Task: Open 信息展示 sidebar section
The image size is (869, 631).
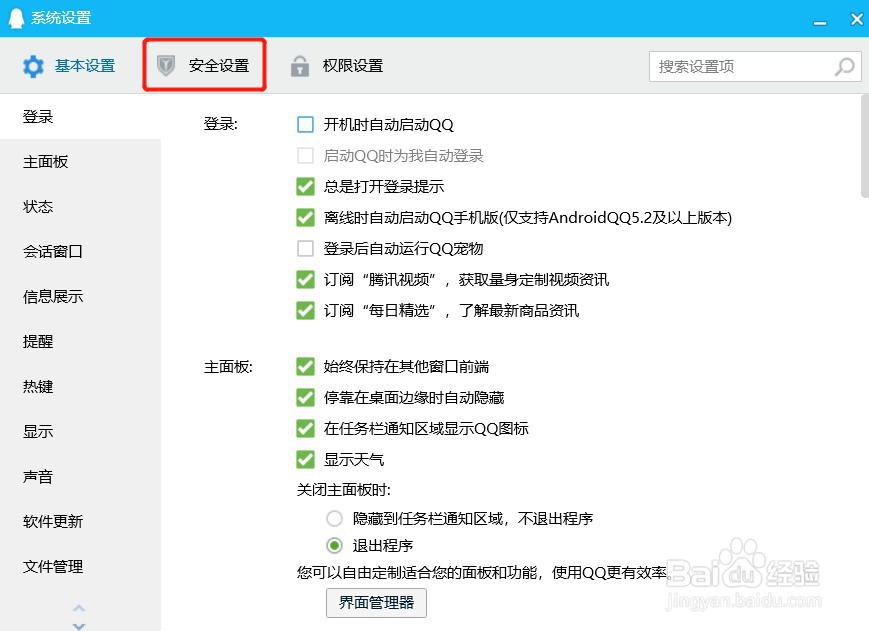Action: (x=80, y=296)
